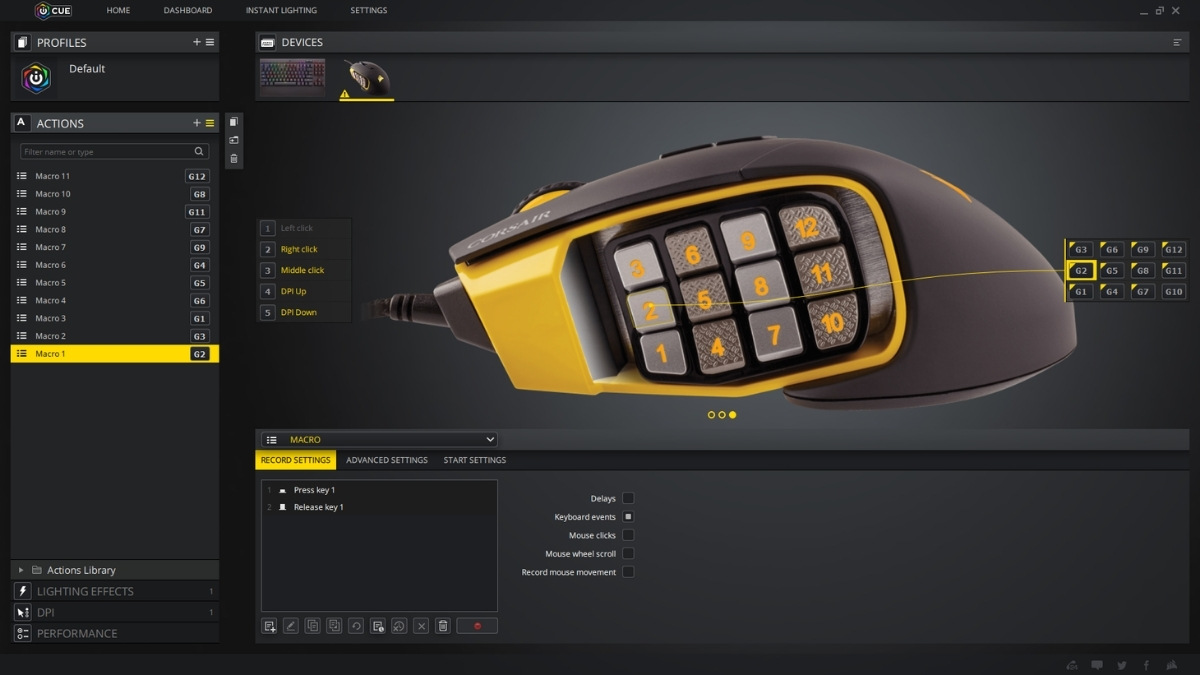The width and height of the screenshot is (1200, 675).
Task: Select button G2 in the side button grid
Action: click(x=1081, y=270)
